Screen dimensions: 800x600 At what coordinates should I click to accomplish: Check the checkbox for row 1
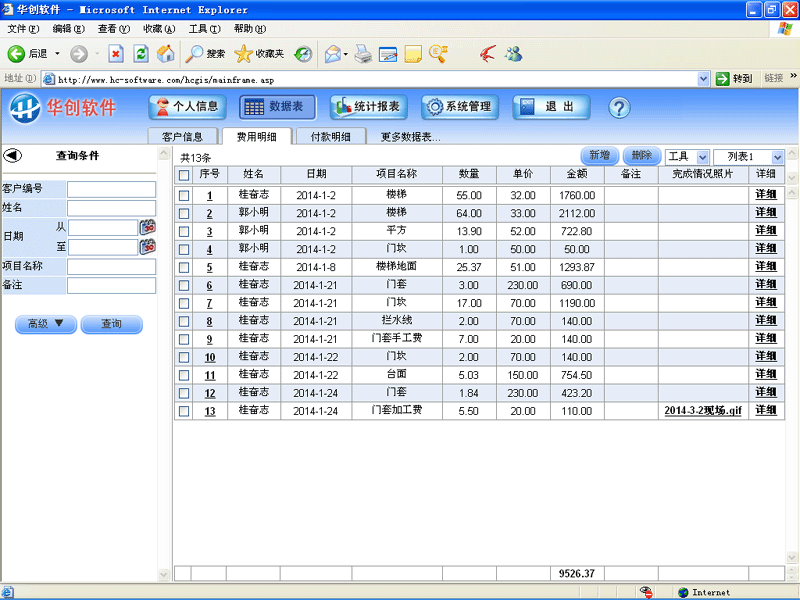(x=183, y=196)
